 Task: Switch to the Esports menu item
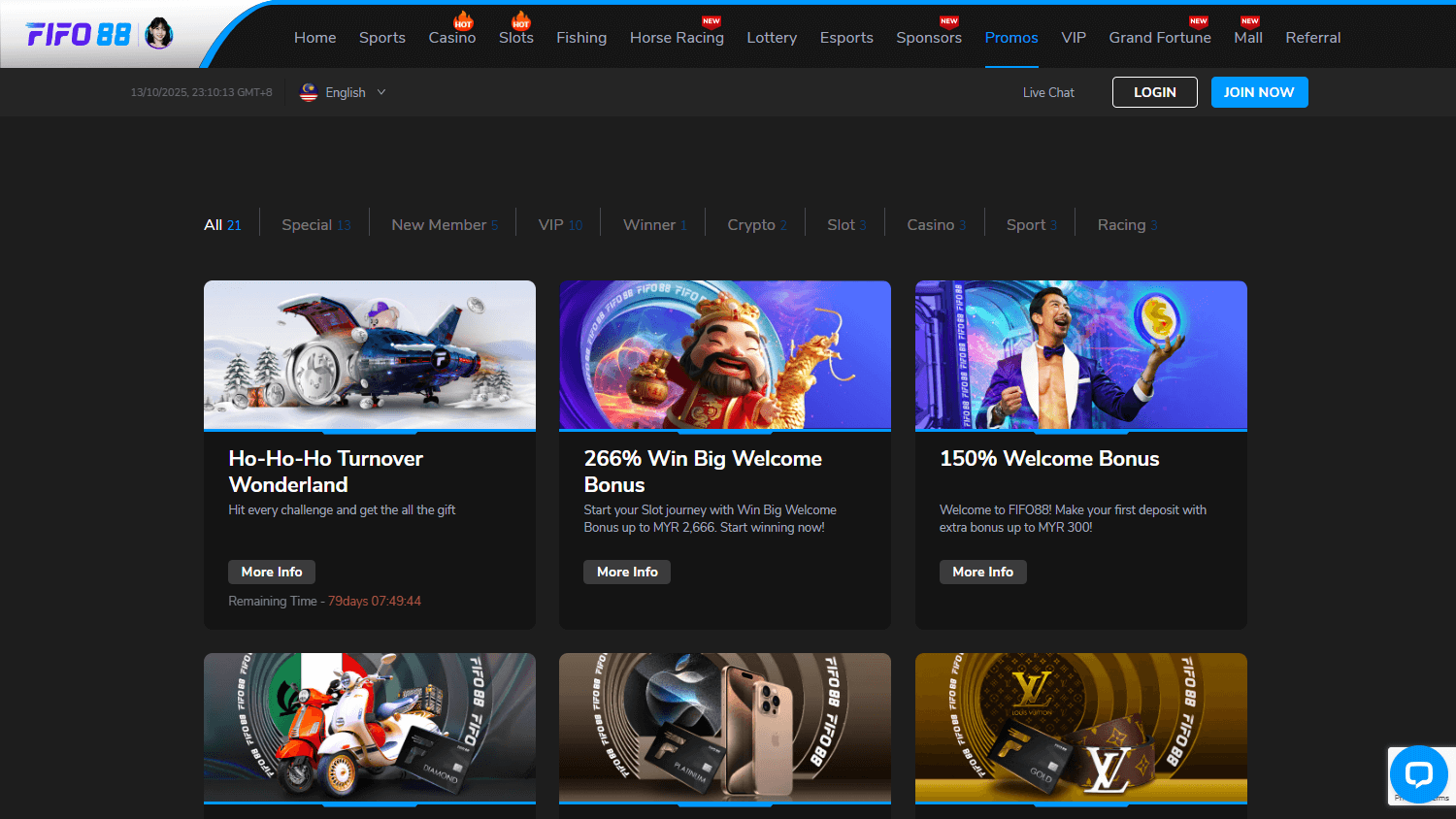click(846, 38)
